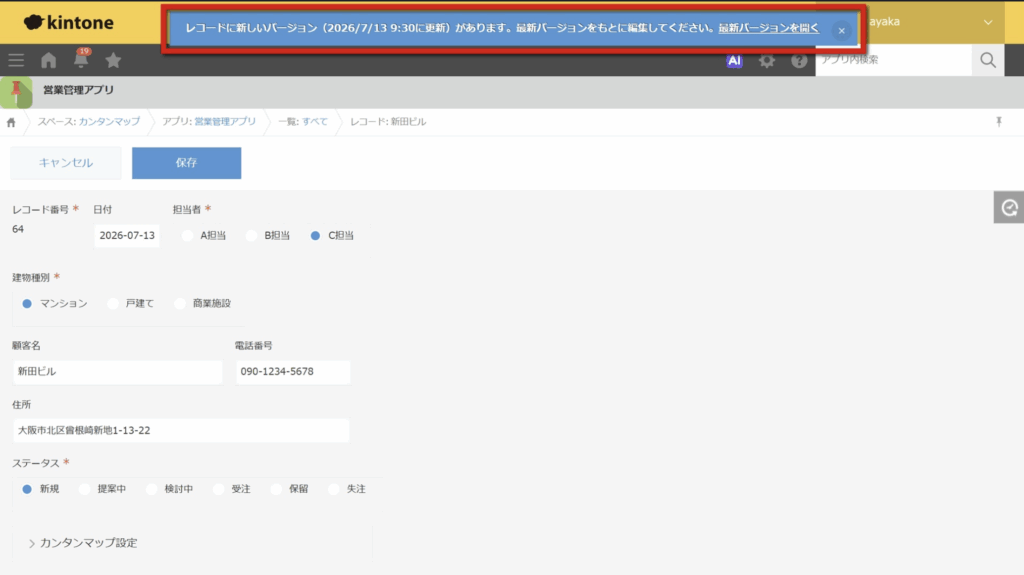Open すべて view breadcrumb link

click(x=315, y=122)
